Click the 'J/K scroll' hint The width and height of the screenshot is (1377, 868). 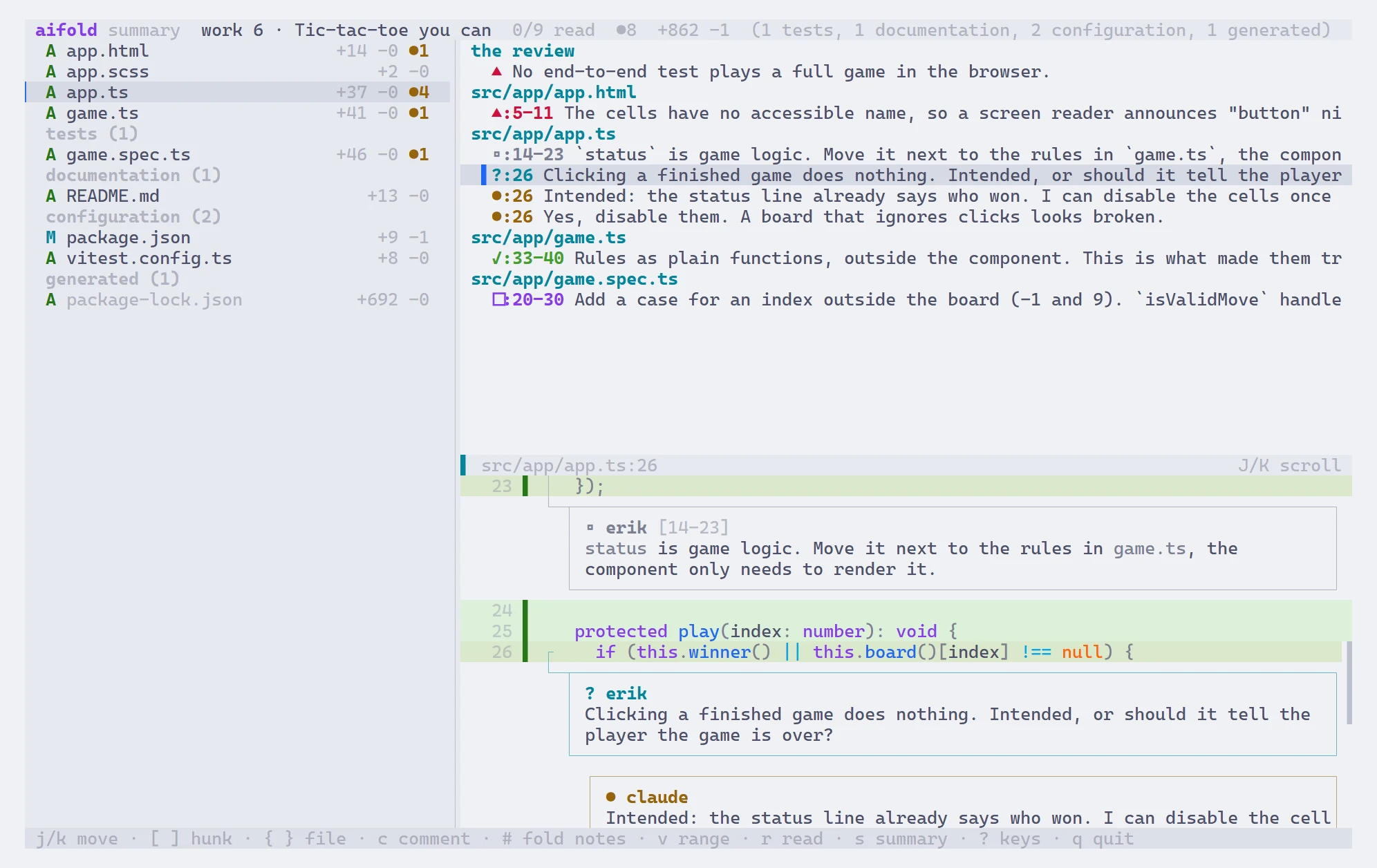tap(1290, 466)
